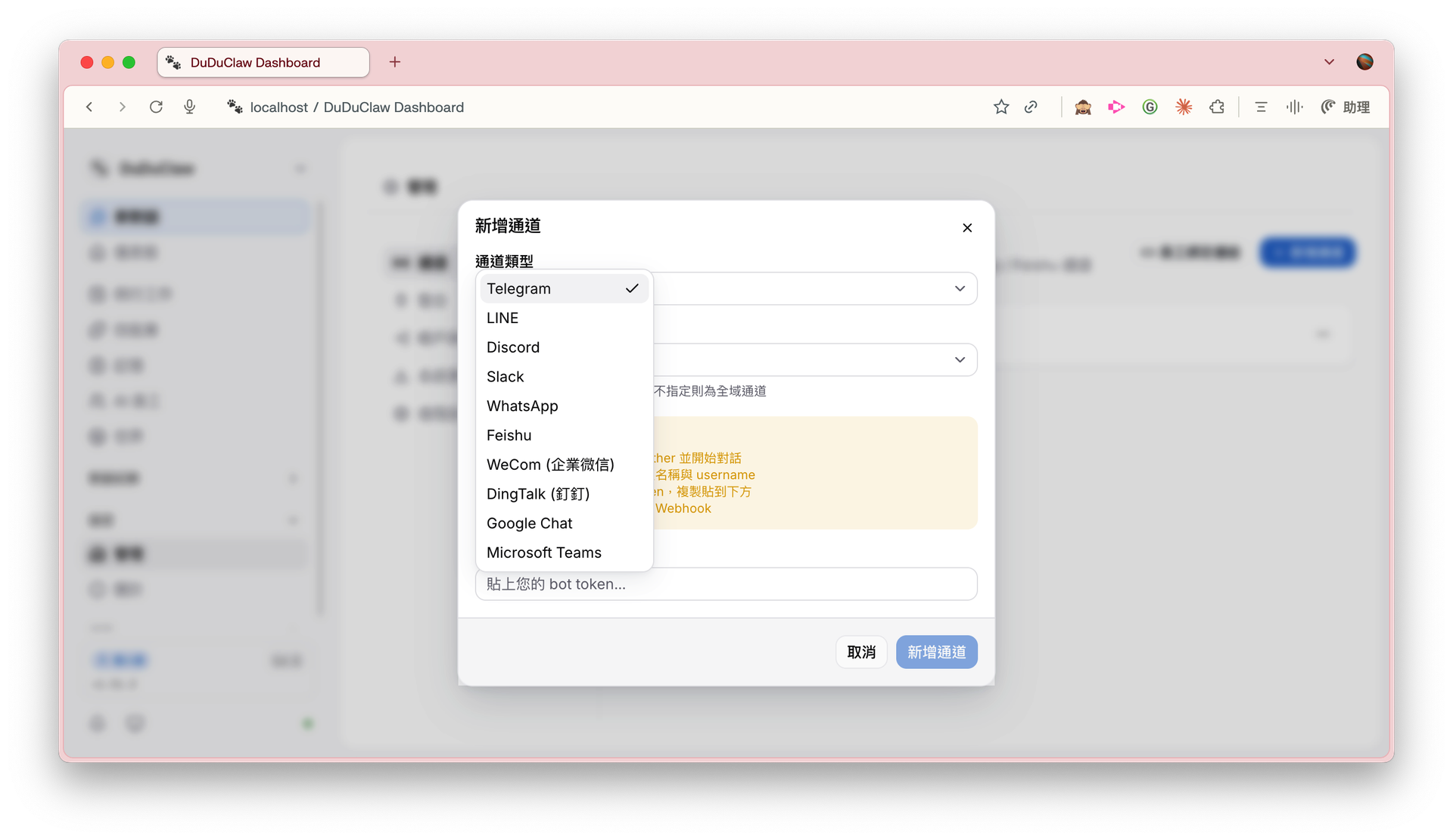Select Telegram in the channel type list
Viewport: 1453px width, 840px height.
(564, 288)
